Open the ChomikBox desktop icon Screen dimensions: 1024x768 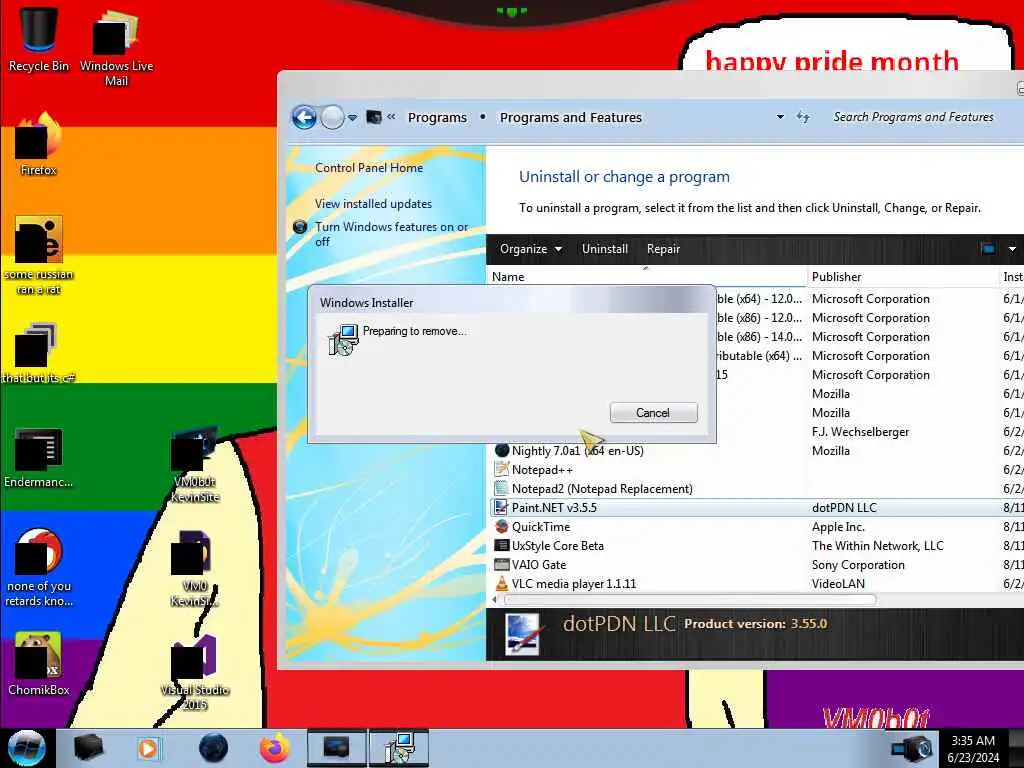pyautogui.click(x=38, y=664)
